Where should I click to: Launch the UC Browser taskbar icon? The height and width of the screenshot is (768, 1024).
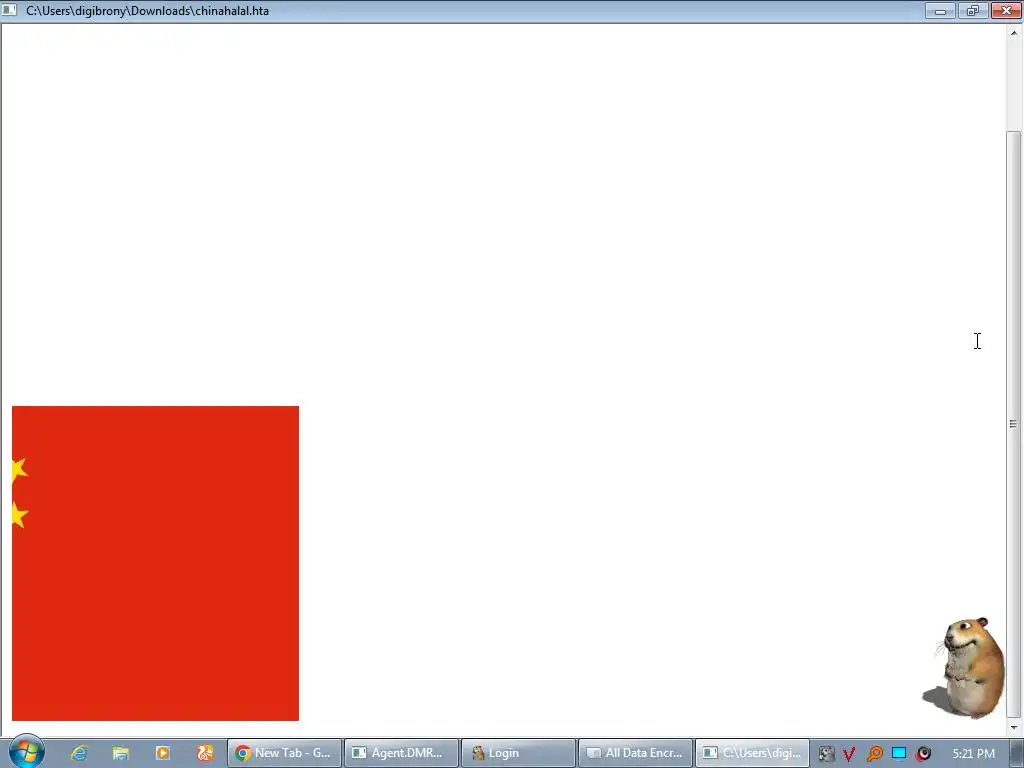[x=205, y=753]
